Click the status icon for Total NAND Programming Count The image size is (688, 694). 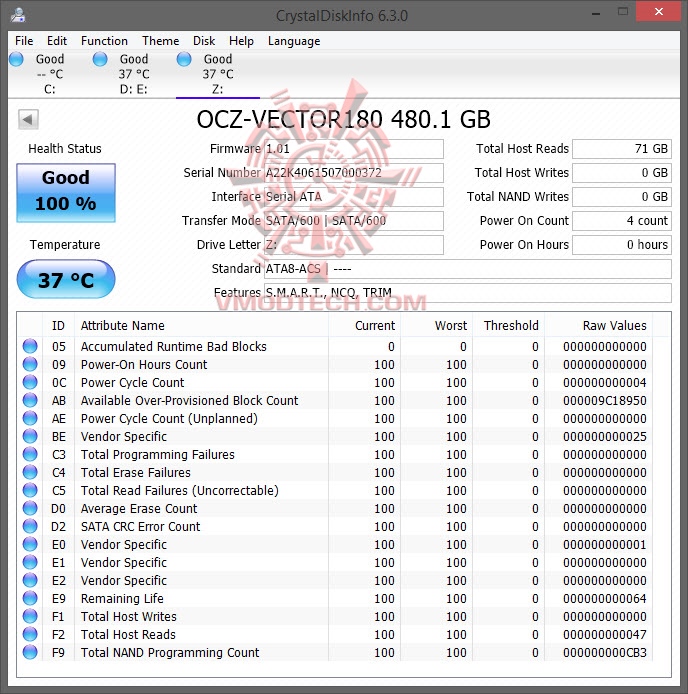pyautogui.click(x=30, y=652)
